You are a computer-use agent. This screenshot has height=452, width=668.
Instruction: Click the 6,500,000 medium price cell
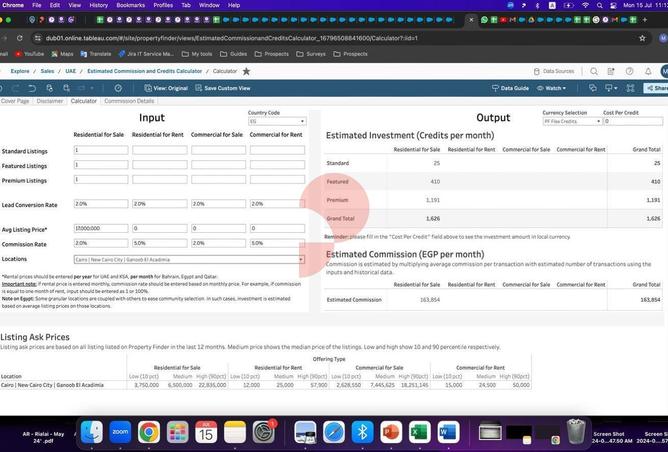pyautogui.click(x=180, y=385)
